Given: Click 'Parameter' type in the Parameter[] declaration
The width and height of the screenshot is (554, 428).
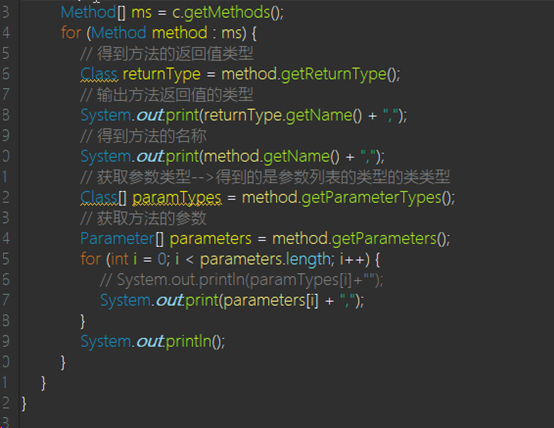Looking at the screenshot, I should pos(118,239).
